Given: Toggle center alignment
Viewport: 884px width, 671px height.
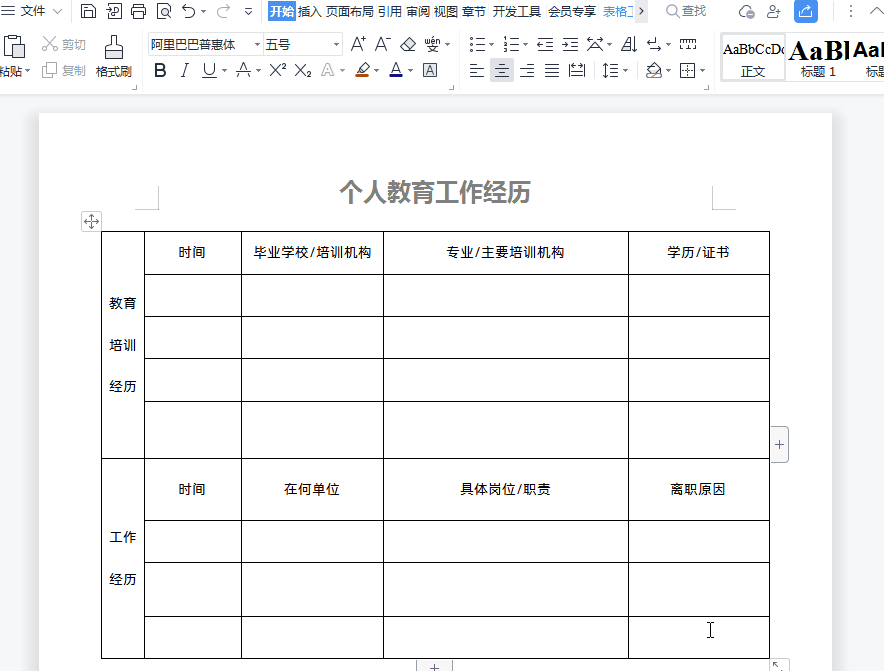Looking at the screenshot, I should click(501, 70).
